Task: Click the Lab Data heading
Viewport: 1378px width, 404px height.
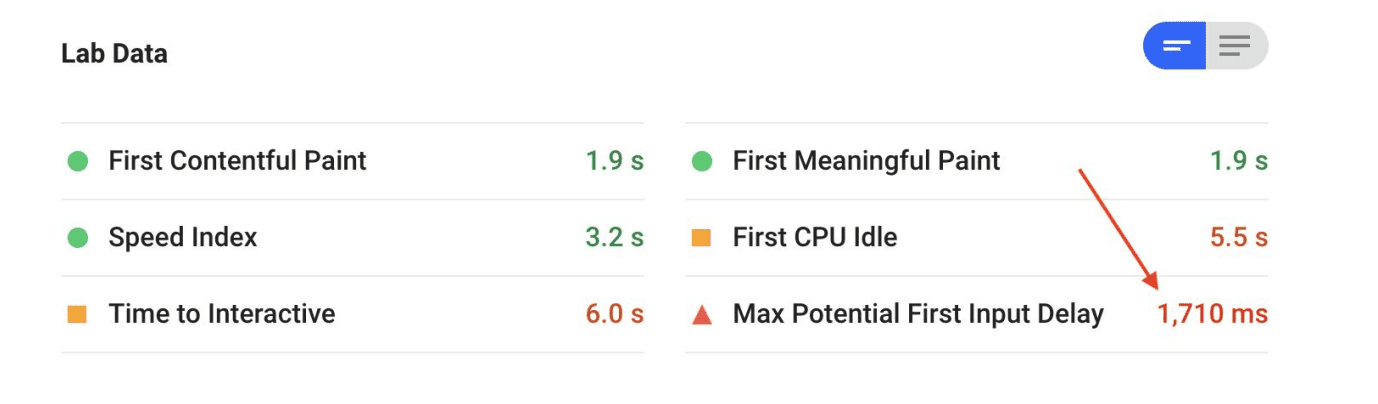Action: (114, 54)
